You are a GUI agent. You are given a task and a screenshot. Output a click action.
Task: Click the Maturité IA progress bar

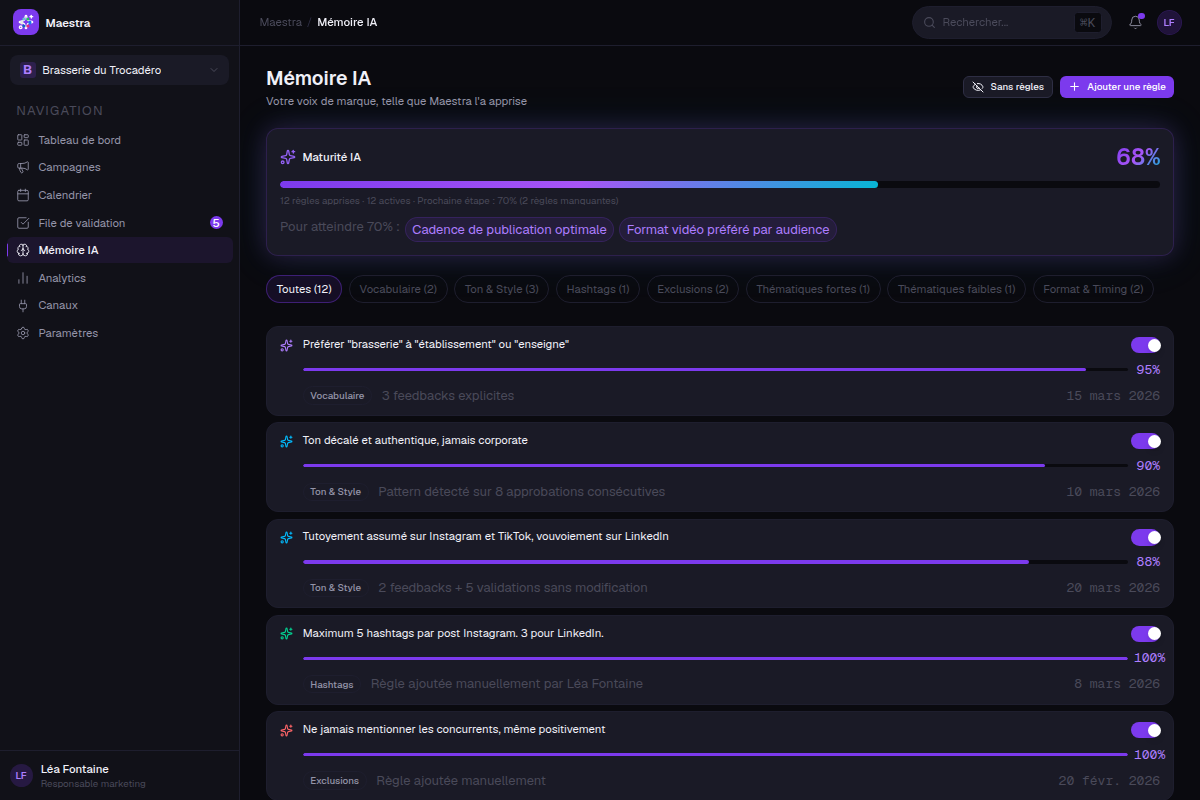[x=720, y=184]
